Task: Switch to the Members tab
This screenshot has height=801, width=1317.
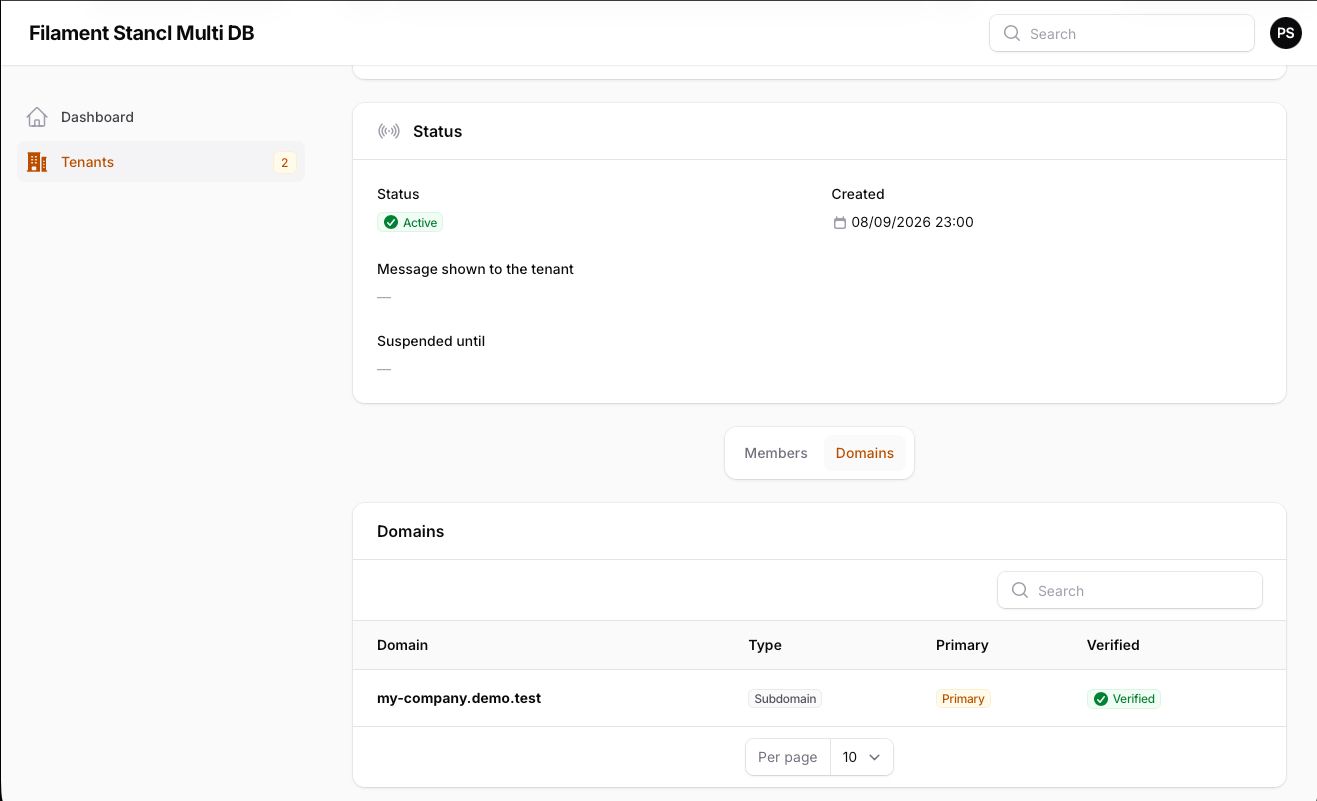Action: pyautogui.click(x=776, y=453)
